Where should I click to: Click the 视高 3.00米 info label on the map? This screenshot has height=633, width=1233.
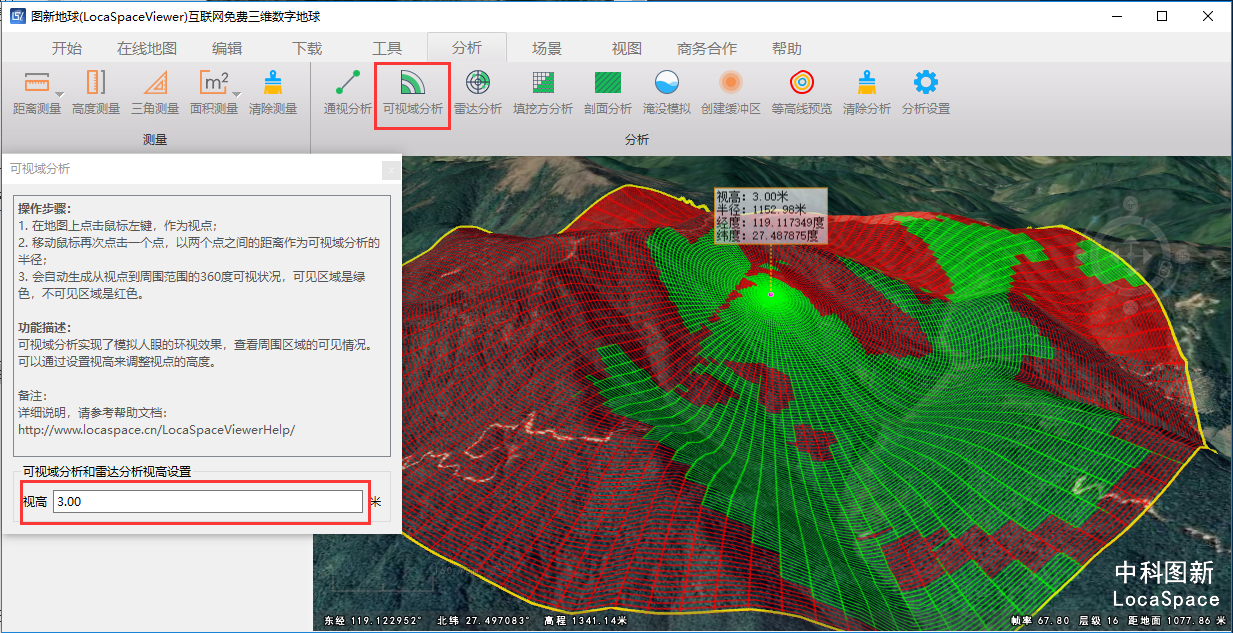tap(770, 216)
